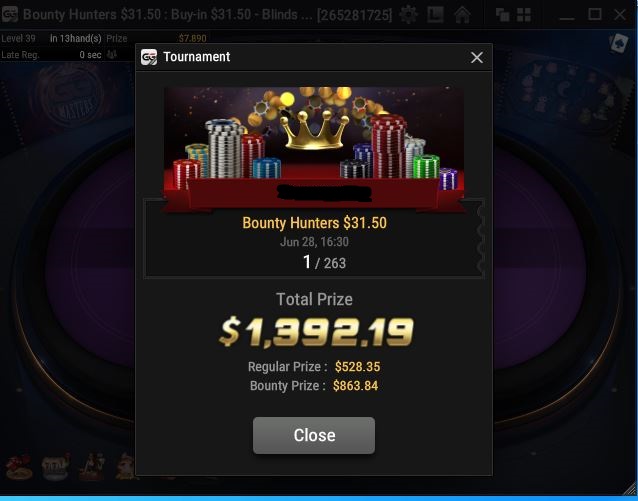Click the square L icon in title bar
Screen dimensions: 638x501
[x=435, y=15]
